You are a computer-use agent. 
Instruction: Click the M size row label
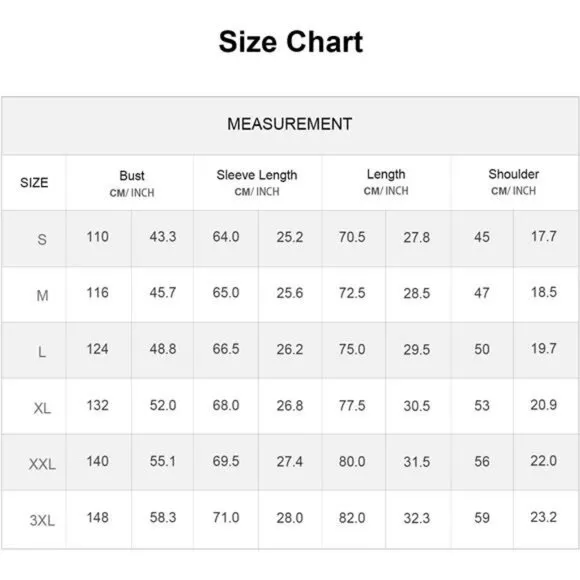point(42,295)
